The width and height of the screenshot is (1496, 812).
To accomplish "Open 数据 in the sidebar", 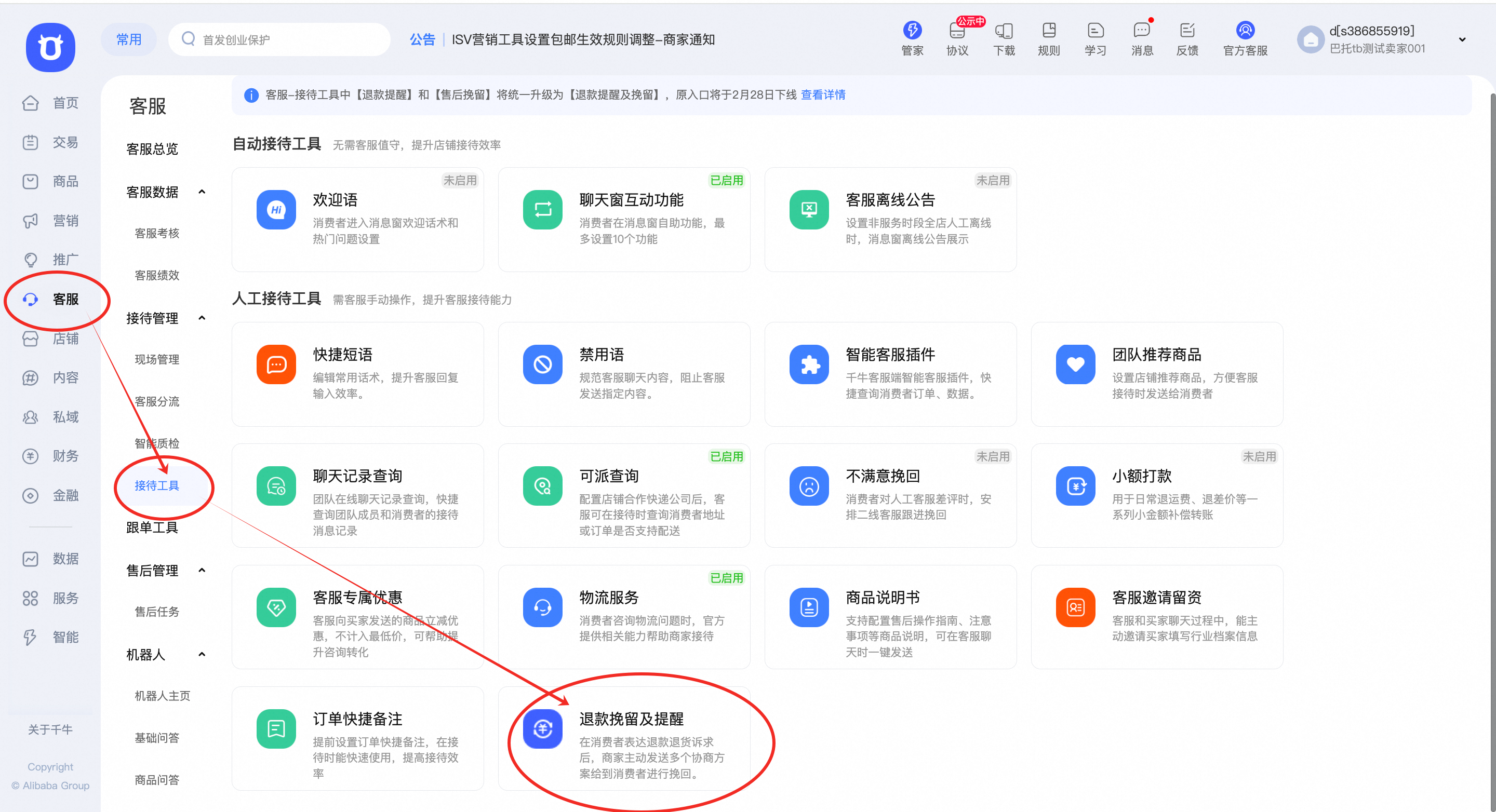I will 50,559.
